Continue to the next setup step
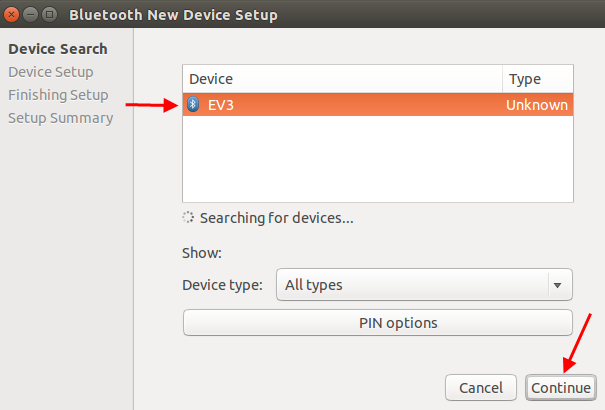The height and width of the screenshot is (410, 605). [561, 388]
